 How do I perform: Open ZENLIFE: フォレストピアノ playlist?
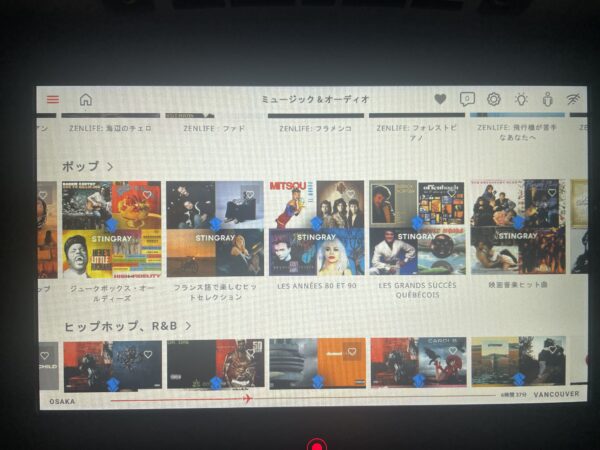[x=417, y=132]
